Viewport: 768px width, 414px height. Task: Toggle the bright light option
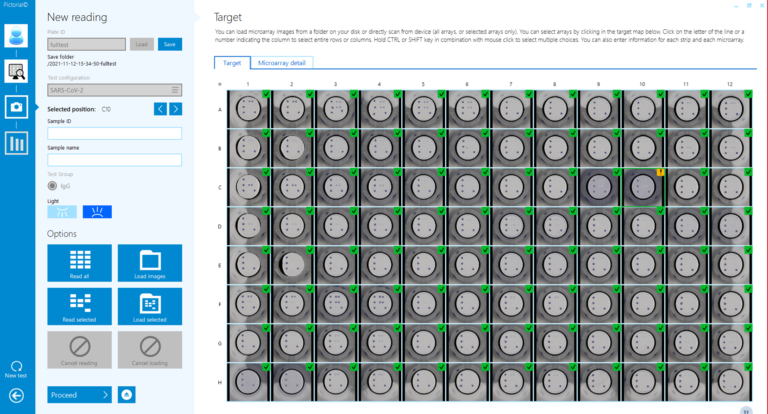click(x=97, y=212)
